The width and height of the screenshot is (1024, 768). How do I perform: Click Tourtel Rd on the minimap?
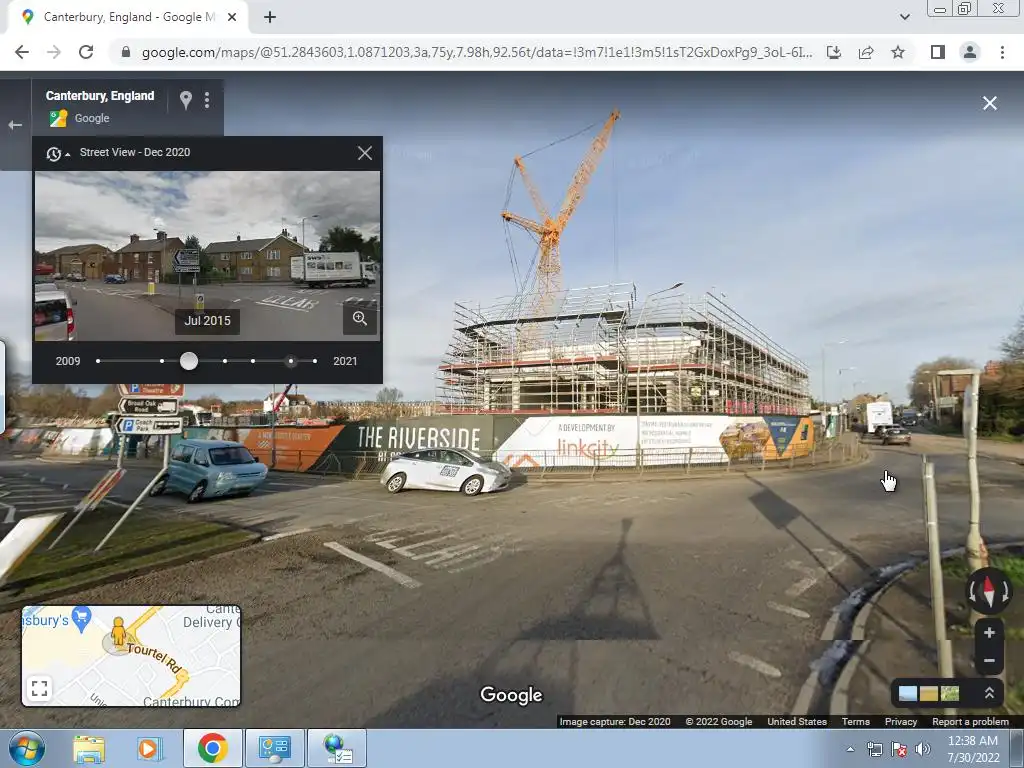[153, 658]
